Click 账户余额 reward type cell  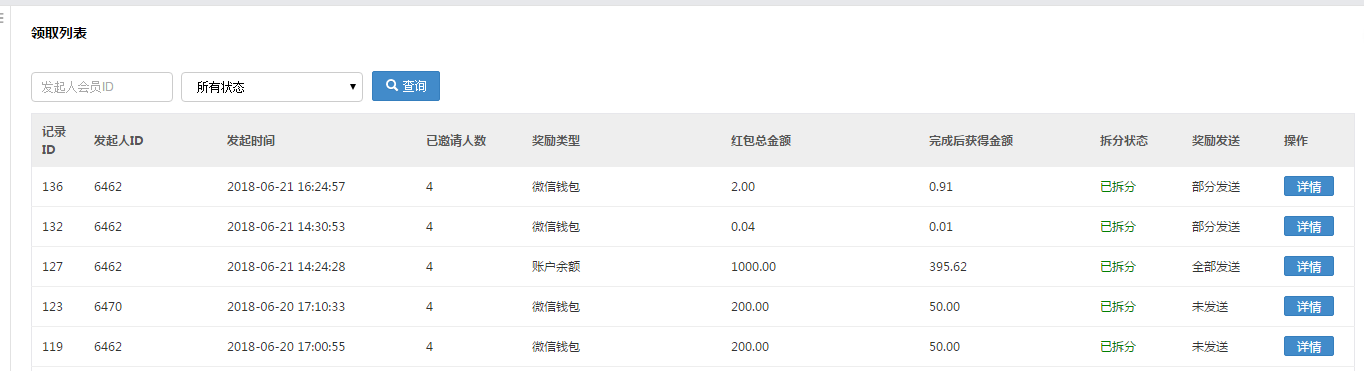[556, 267]
